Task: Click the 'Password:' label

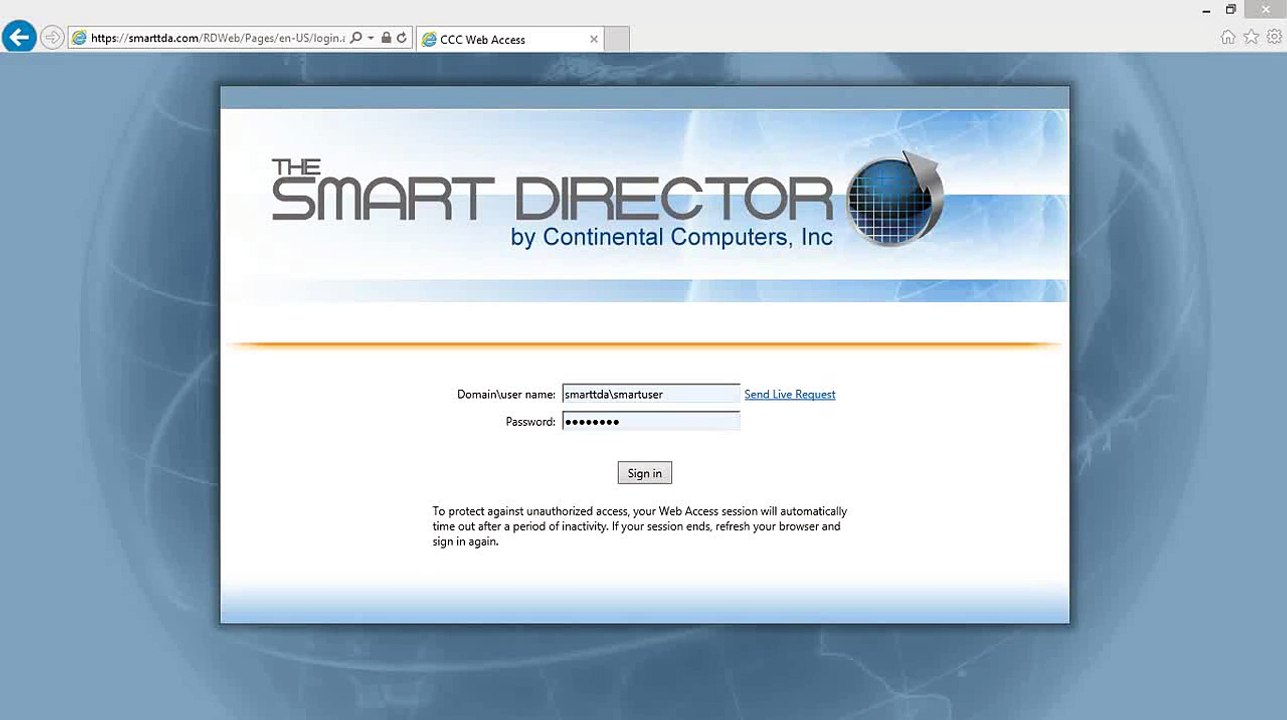Action: click(530, 422)
